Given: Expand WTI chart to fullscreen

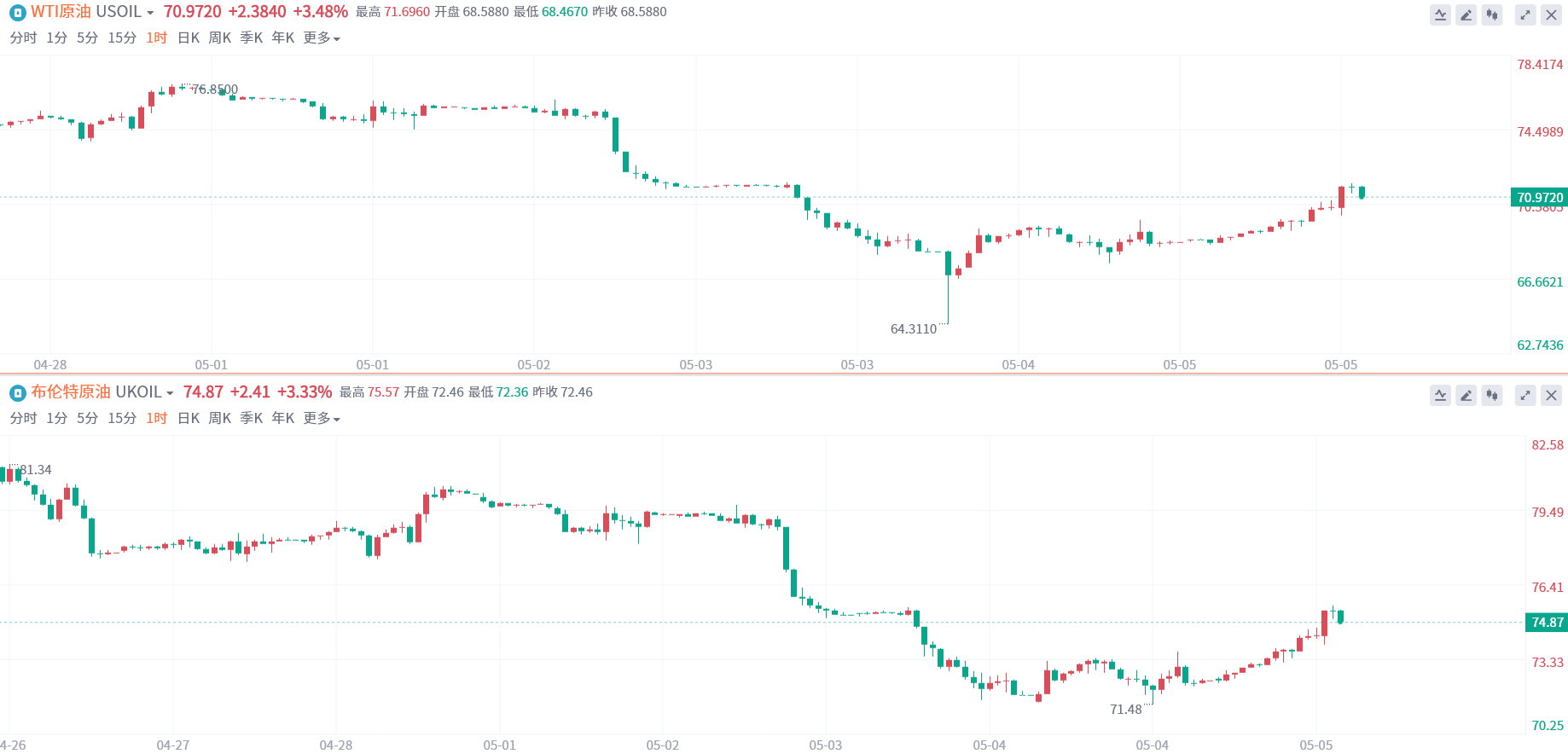Looking at the screenshot, I should 1525,14.
